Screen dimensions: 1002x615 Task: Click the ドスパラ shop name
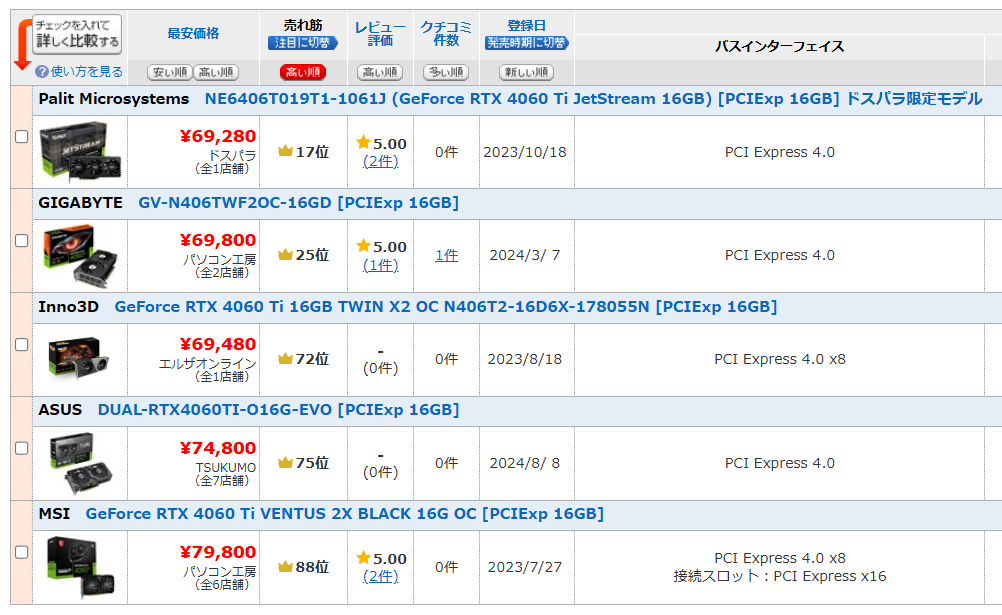tap(233, 155)
